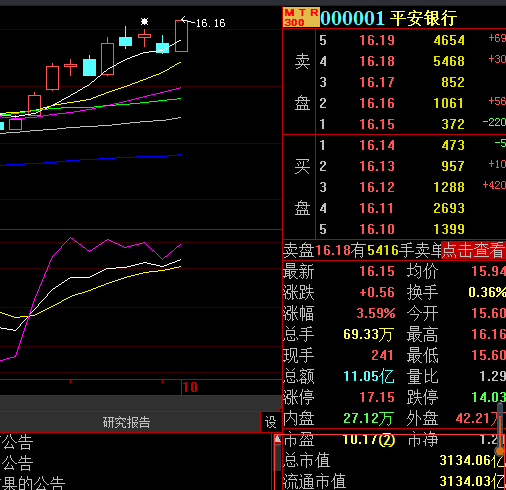Screen dimensions: 506x490
Task: Click the orange thermometer indicator at right edge
Action: pos(500,430)
